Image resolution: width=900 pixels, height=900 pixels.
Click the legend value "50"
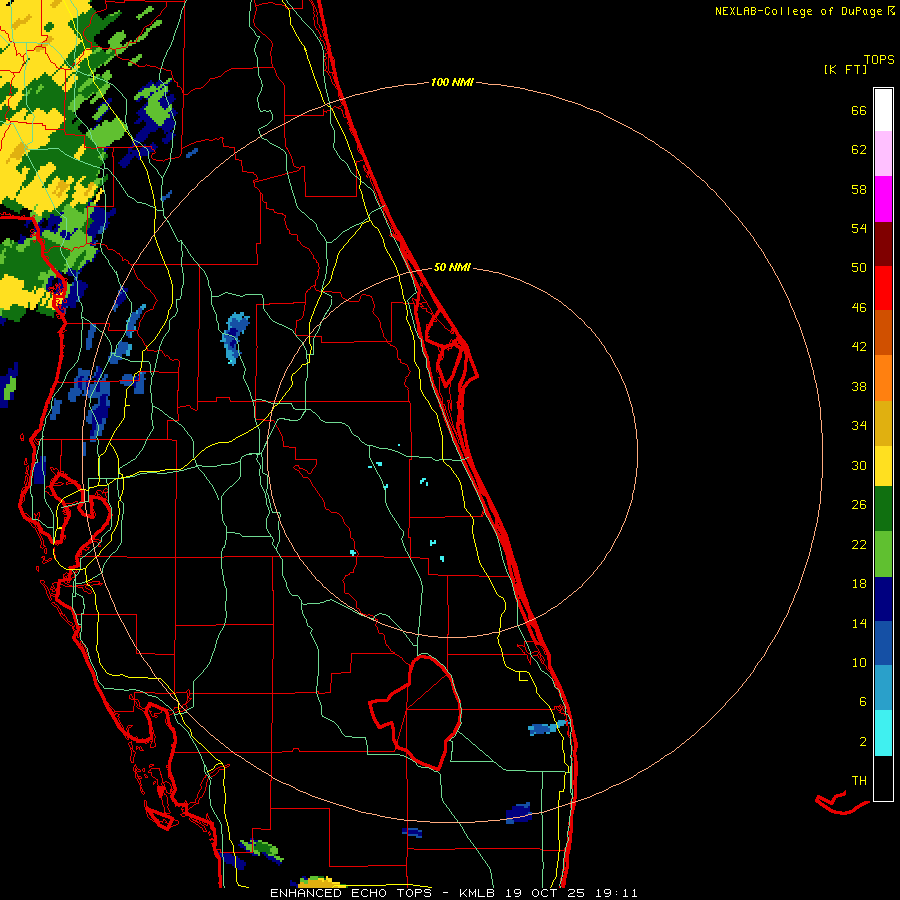pos(859,268)
